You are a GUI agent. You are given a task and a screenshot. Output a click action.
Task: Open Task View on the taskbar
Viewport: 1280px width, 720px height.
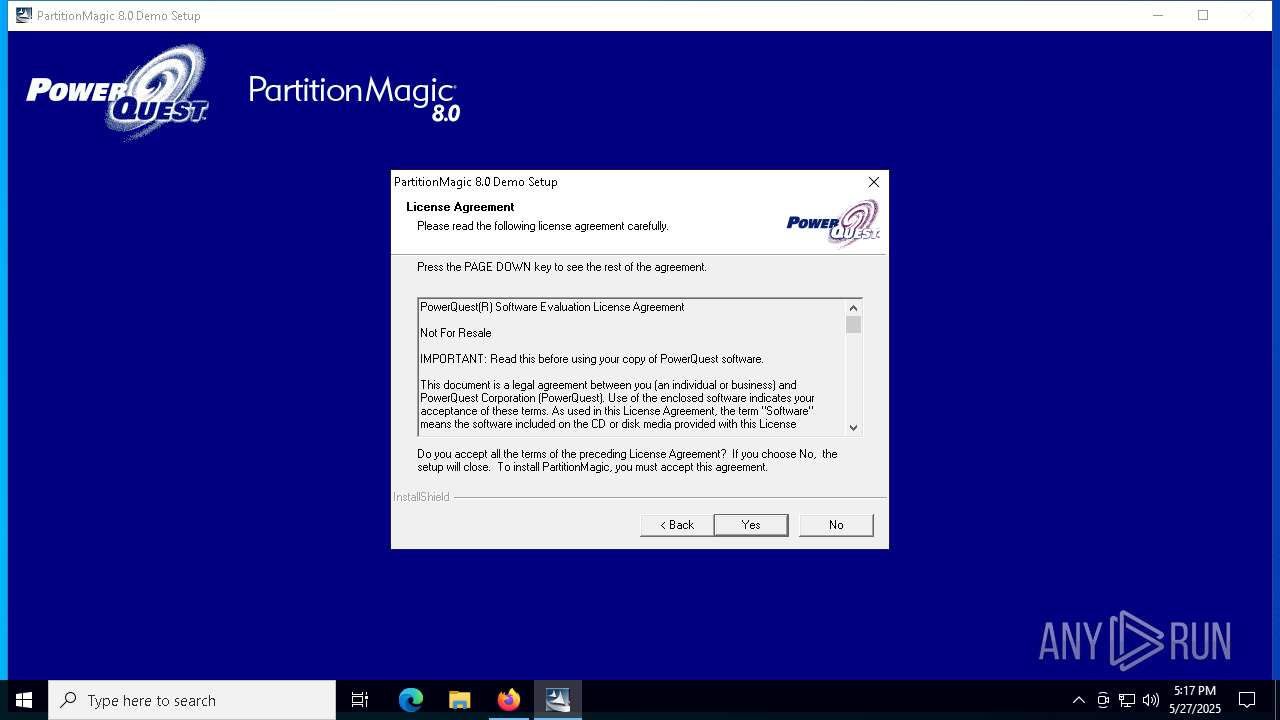point(360,700)
